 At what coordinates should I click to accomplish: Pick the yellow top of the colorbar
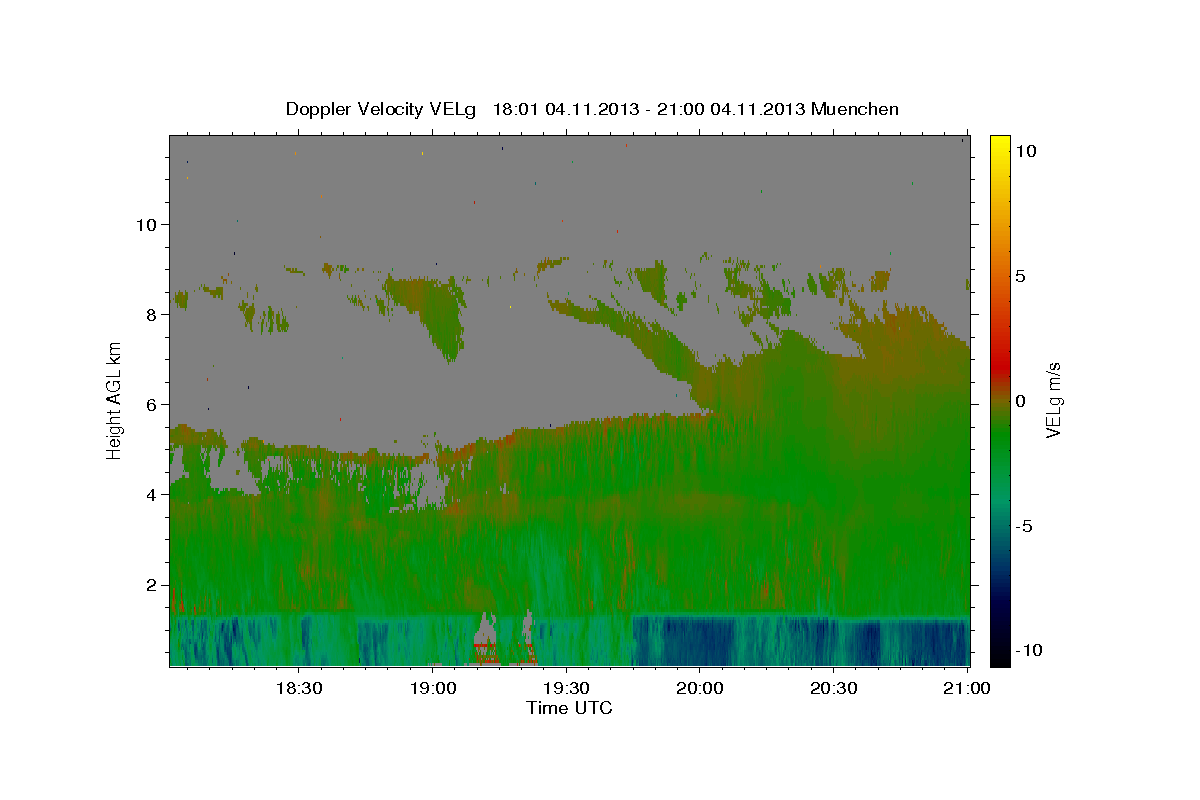point(1000,142)
